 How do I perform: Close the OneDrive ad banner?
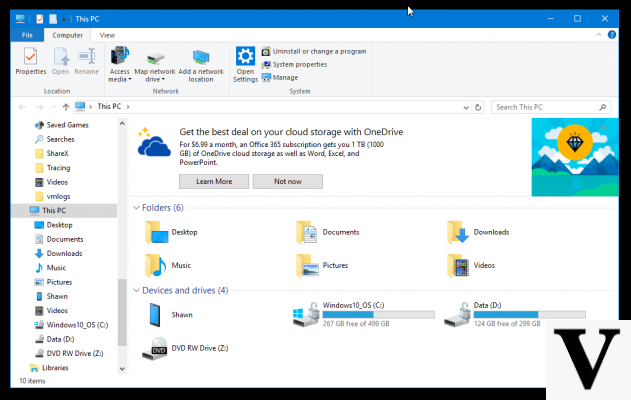click(x=604, y=127)
